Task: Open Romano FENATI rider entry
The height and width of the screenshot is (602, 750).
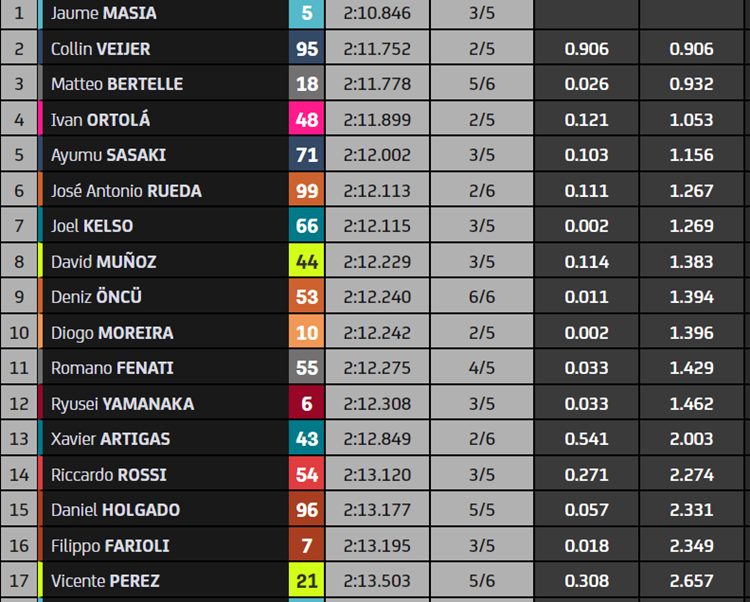Action: click(112, 368)
